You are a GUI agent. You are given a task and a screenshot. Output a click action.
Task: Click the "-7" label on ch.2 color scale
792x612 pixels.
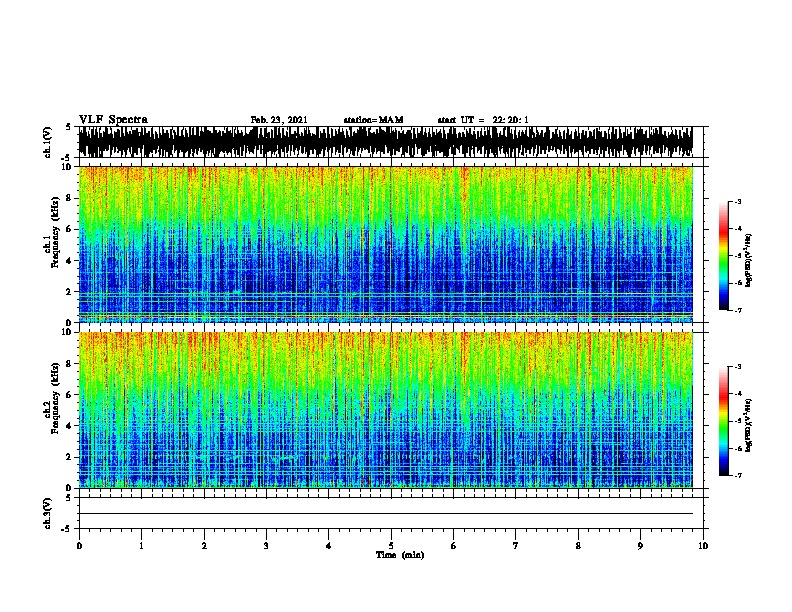click(x=737, y=476)
